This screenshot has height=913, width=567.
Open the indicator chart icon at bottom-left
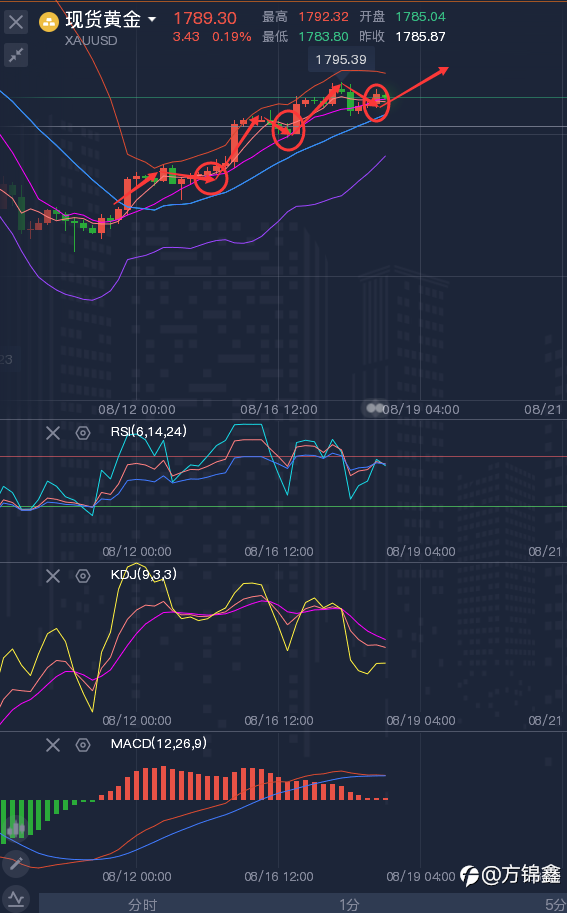coord(16,899)
